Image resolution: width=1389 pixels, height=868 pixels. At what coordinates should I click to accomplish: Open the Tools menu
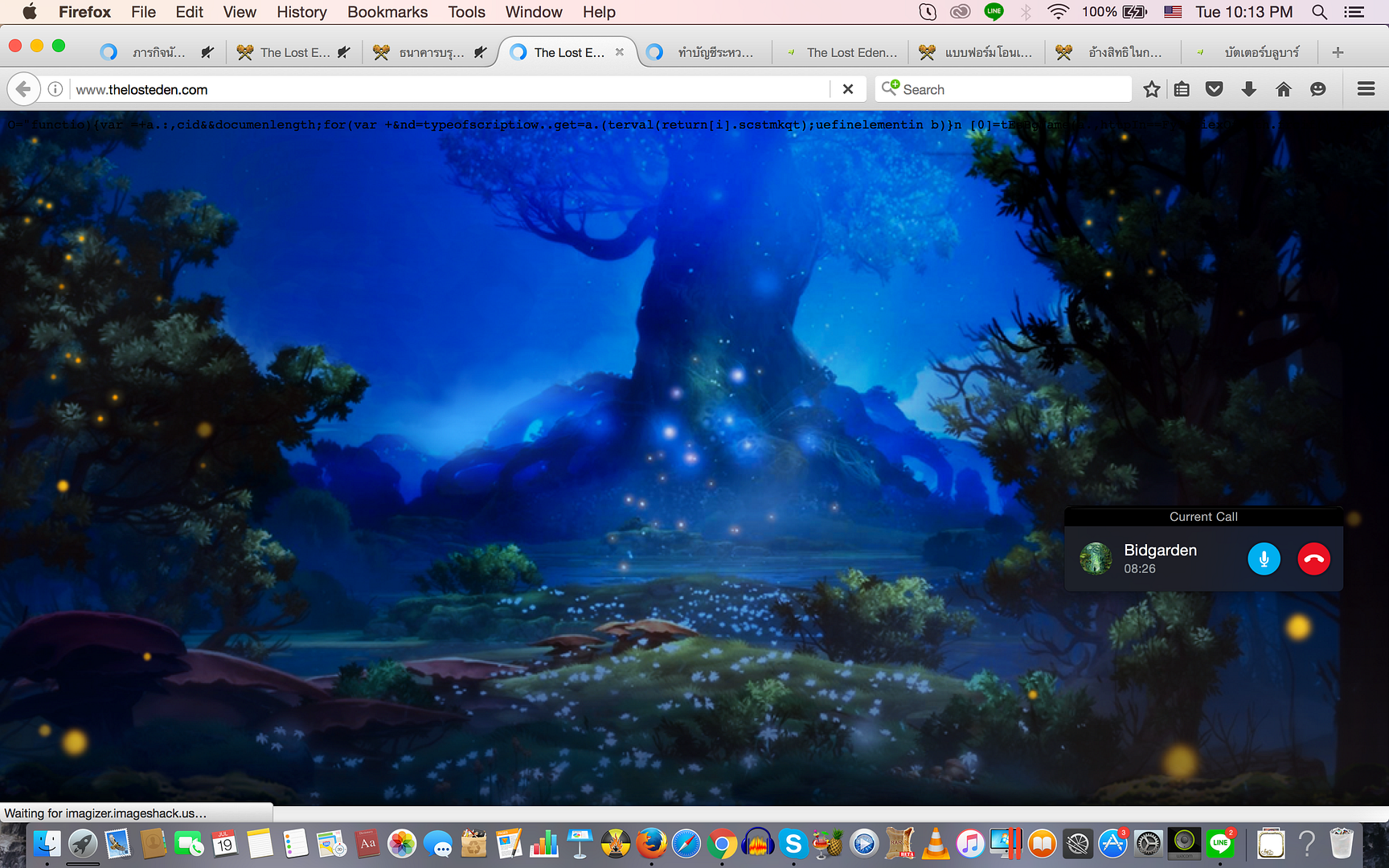coord(466,12)
